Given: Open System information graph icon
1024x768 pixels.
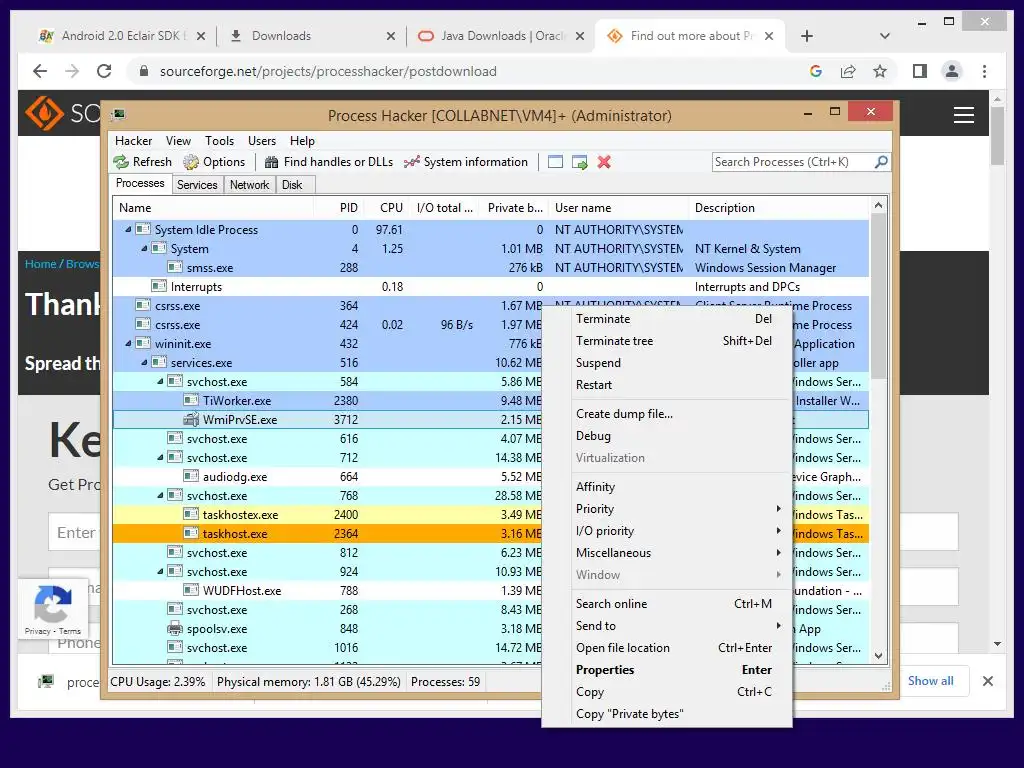Looking at the screenshot, I should coord(411,162).
